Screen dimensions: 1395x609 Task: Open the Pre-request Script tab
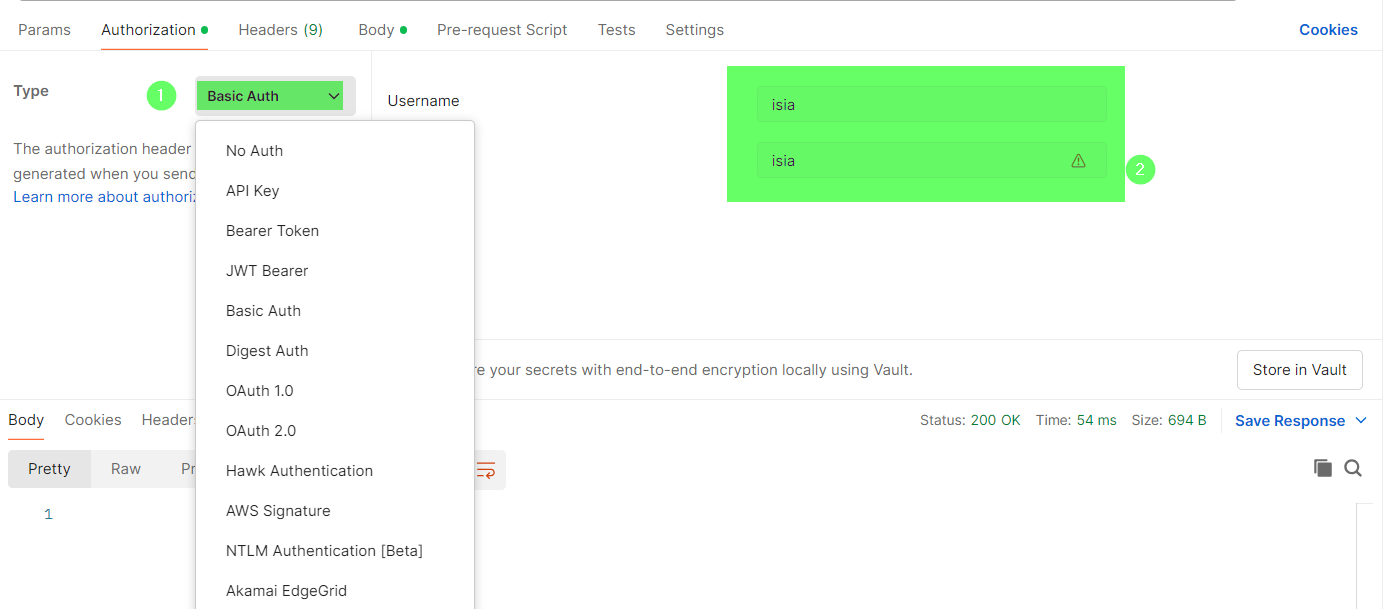pyautogui.click(x=502, y=30)
